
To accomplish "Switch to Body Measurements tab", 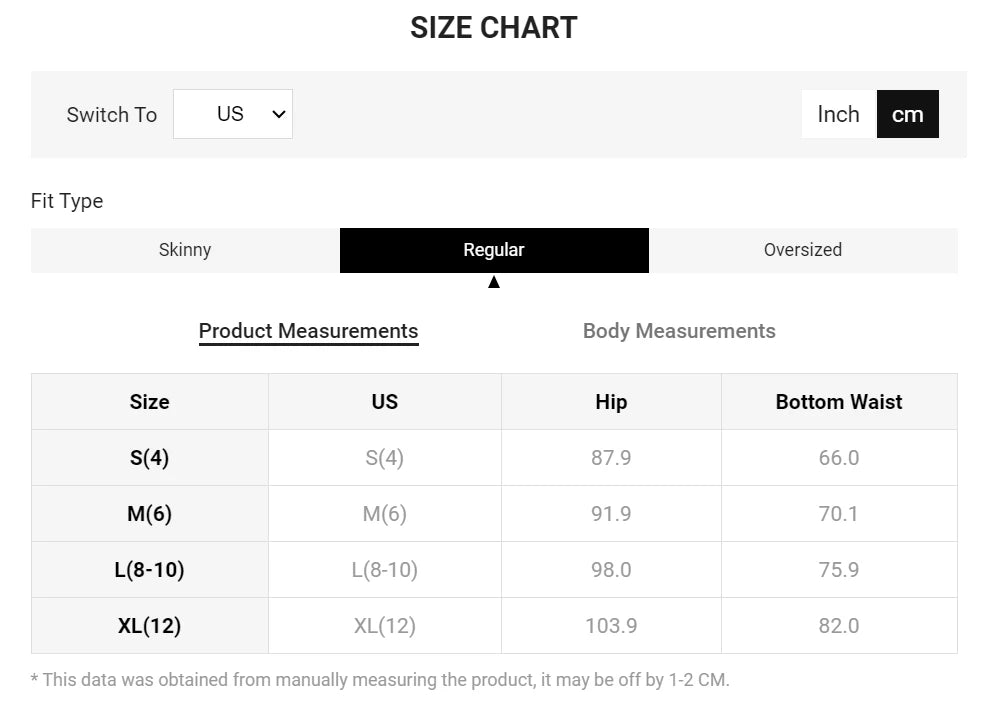I will (x=679, y=331).
